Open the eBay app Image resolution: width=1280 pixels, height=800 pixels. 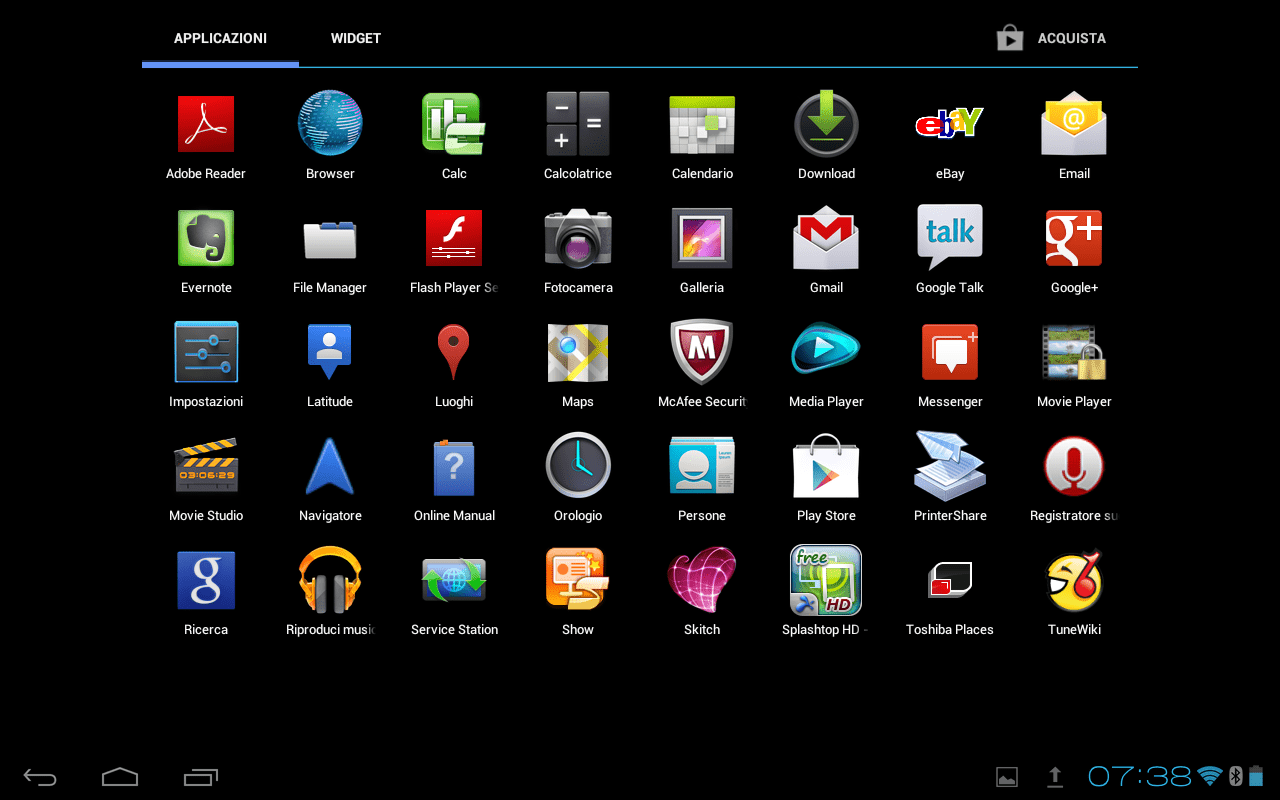pyautogui.click(x=950, y=124)
